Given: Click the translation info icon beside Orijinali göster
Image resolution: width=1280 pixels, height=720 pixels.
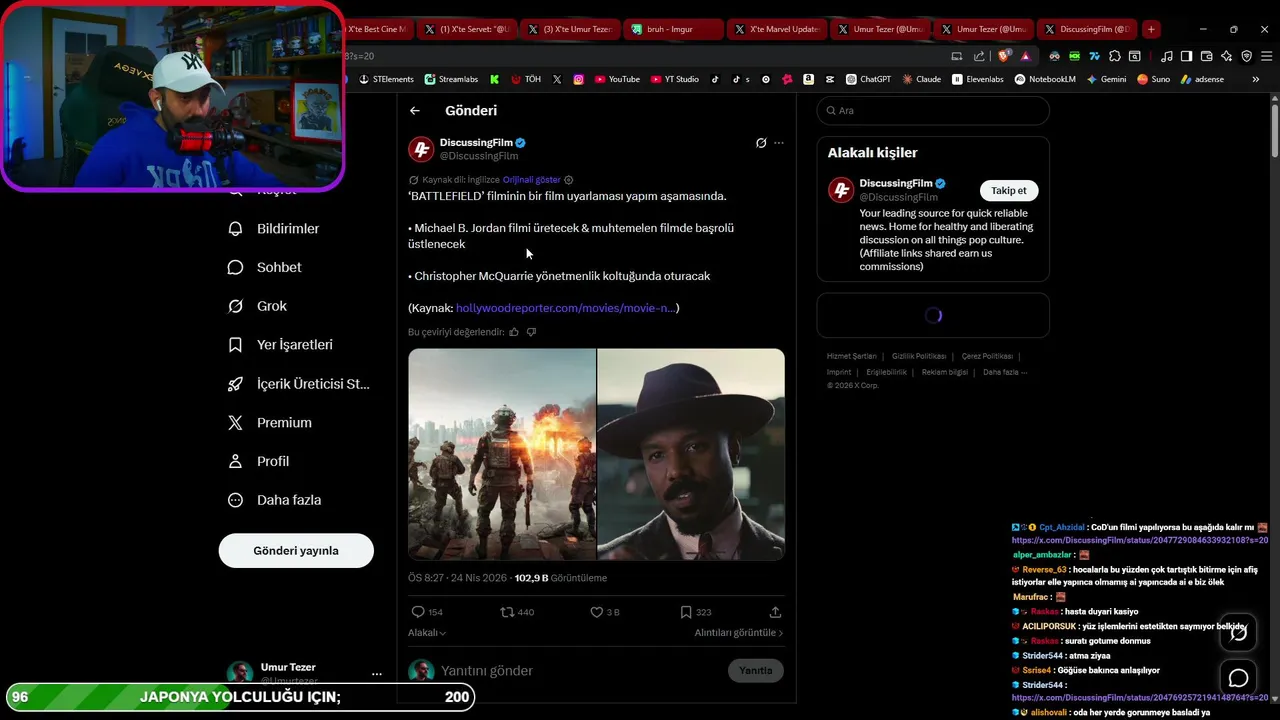Looking at the screenshot, I should click(569, 180).
